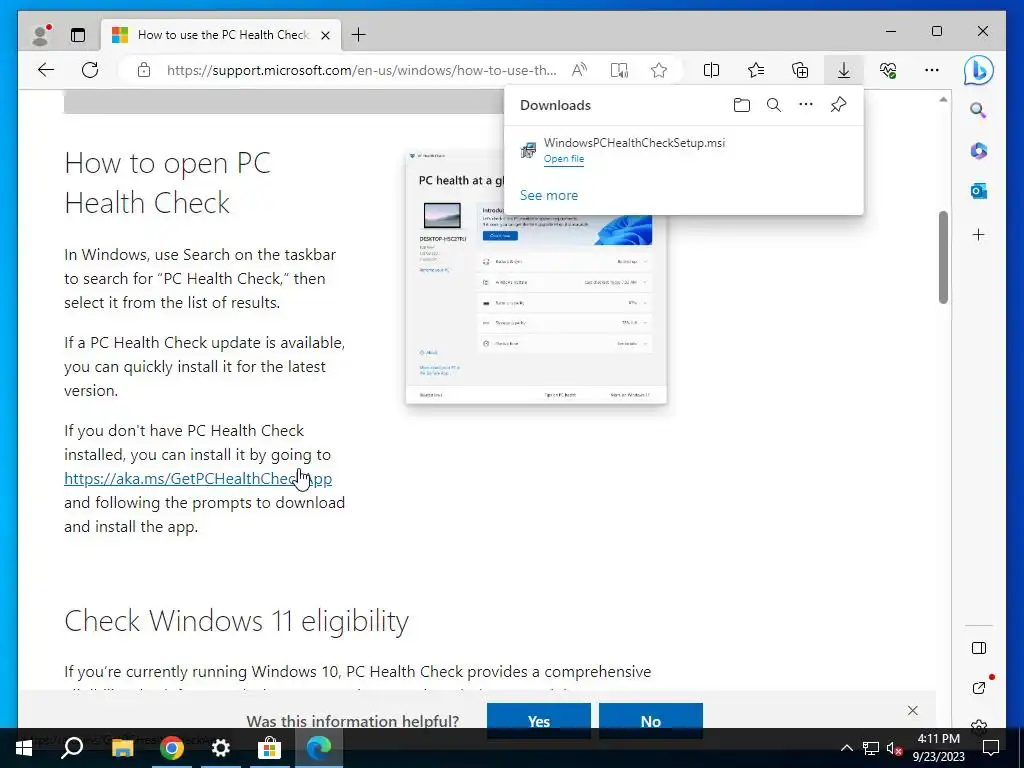Screen dimensions: 1024x768
Task: Launch Chrome from taskbar
Action: click(x=172, y=748)
